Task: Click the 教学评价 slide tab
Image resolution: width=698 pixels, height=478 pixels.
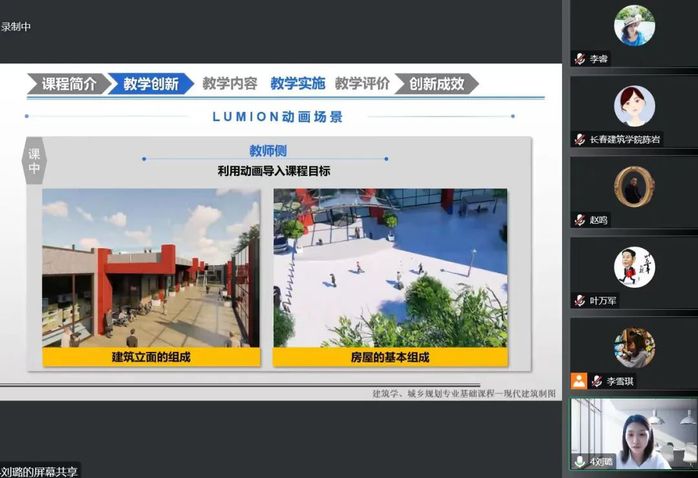Action: pos(362,84)
